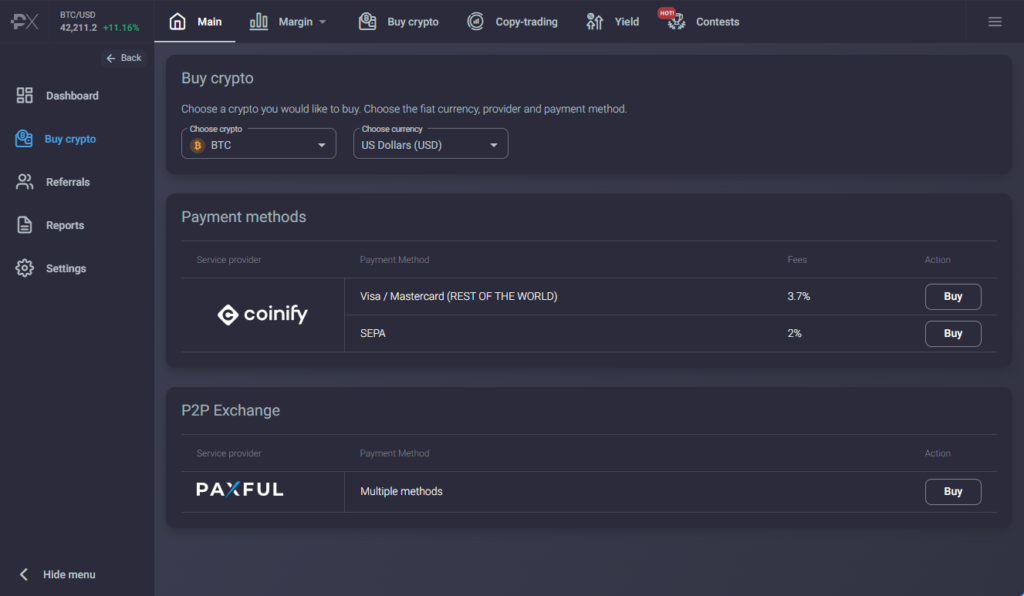Open the Choose crypto dropdown

pyautogui.click(x=258, y=143)
